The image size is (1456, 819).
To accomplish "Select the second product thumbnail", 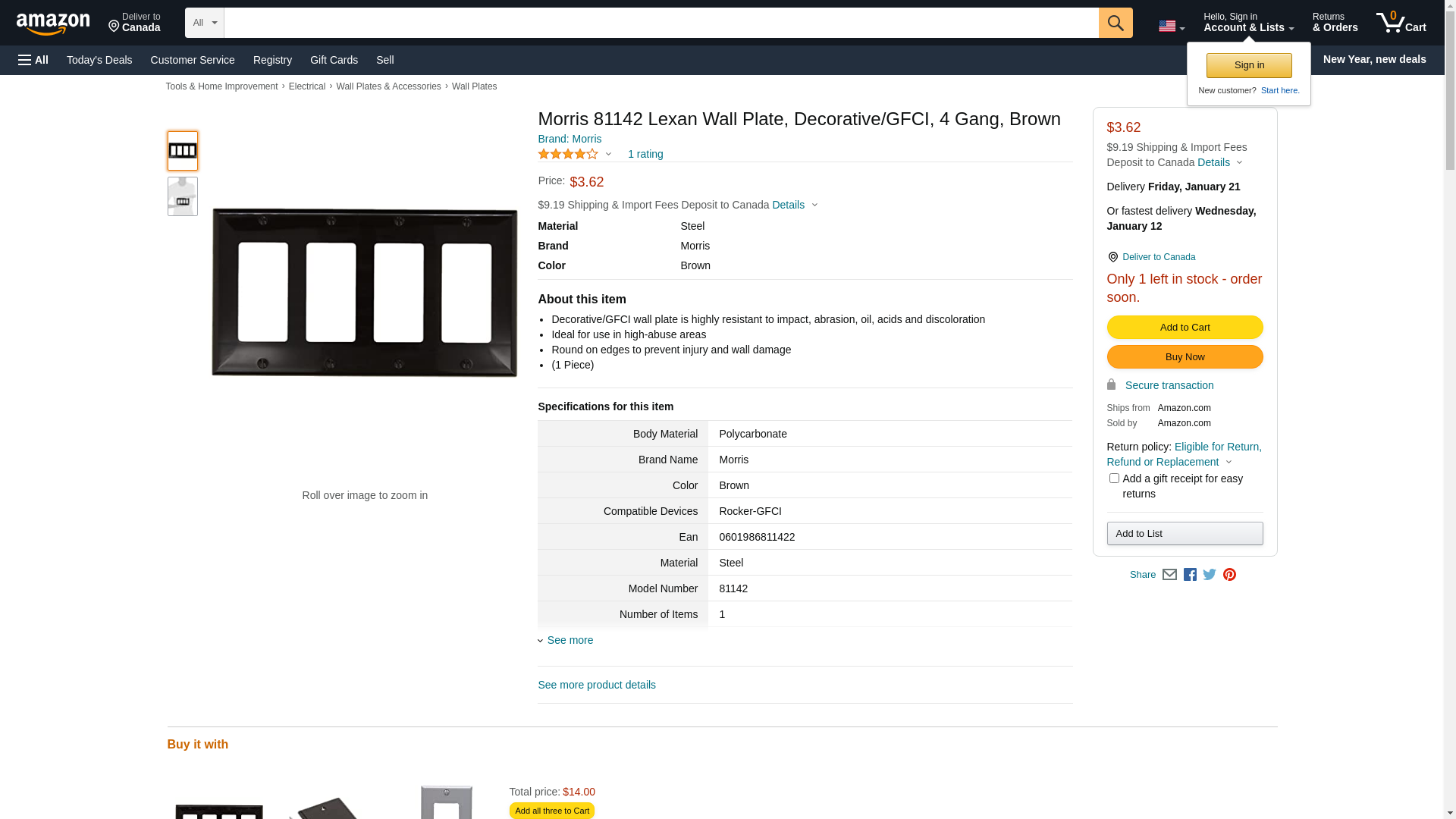I will (183, 196).
